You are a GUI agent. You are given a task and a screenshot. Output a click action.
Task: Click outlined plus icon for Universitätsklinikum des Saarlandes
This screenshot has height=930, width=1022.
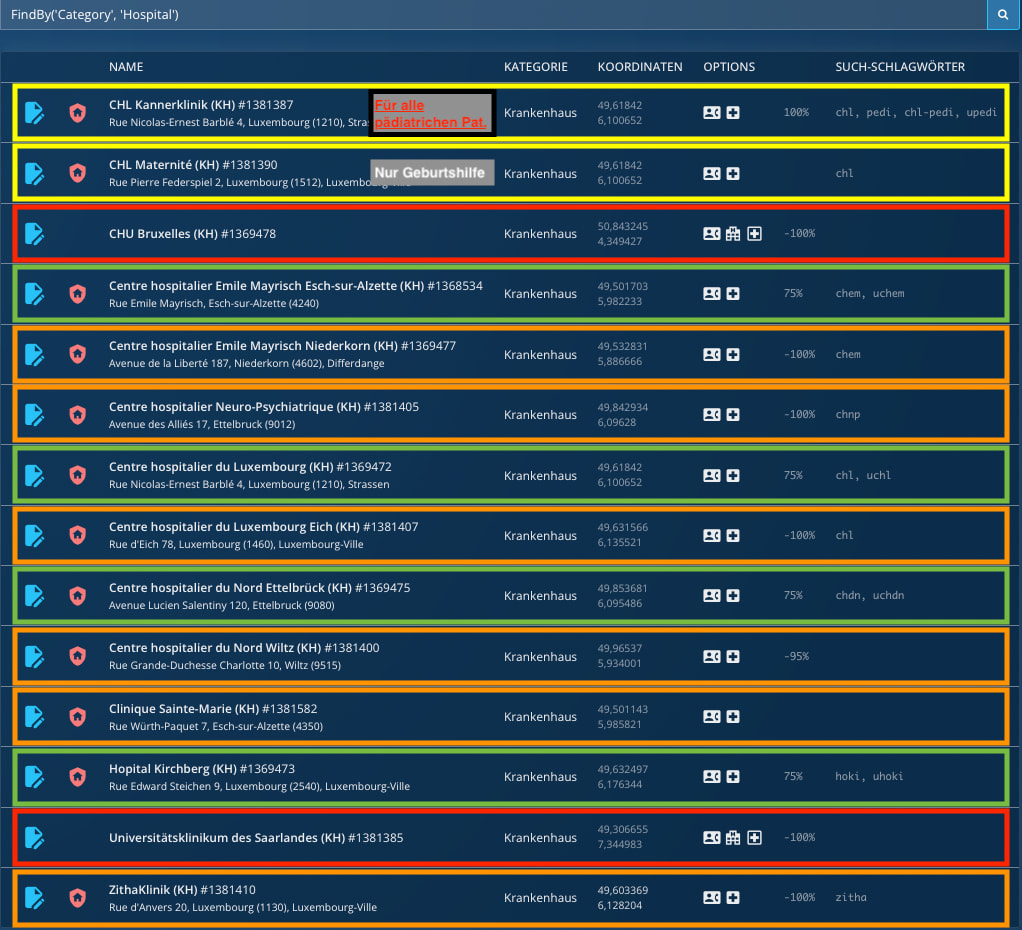click(754, 837)
